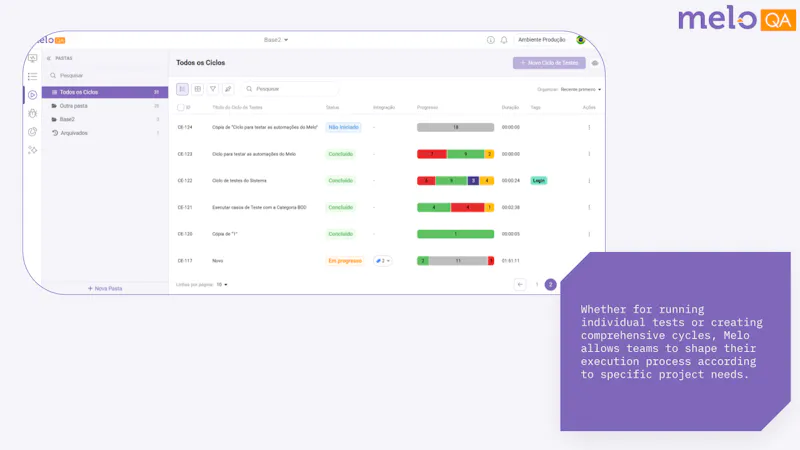The height and width of the screenshot is (450, 800).
Task: Go to page 1
Action: [537, 285]
